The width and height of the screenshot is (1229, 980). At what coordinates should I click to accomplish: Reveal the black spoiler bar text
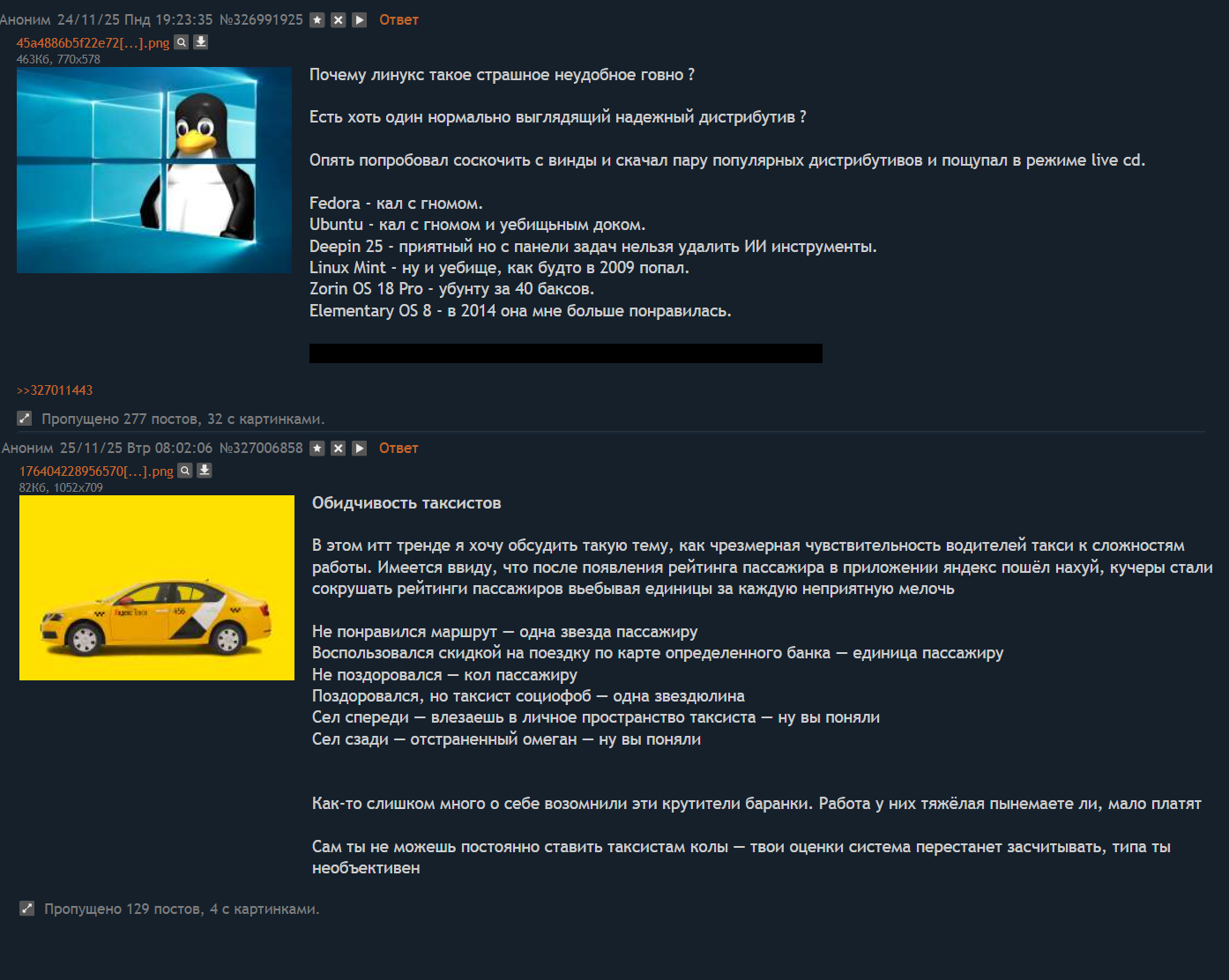point(566,353)
